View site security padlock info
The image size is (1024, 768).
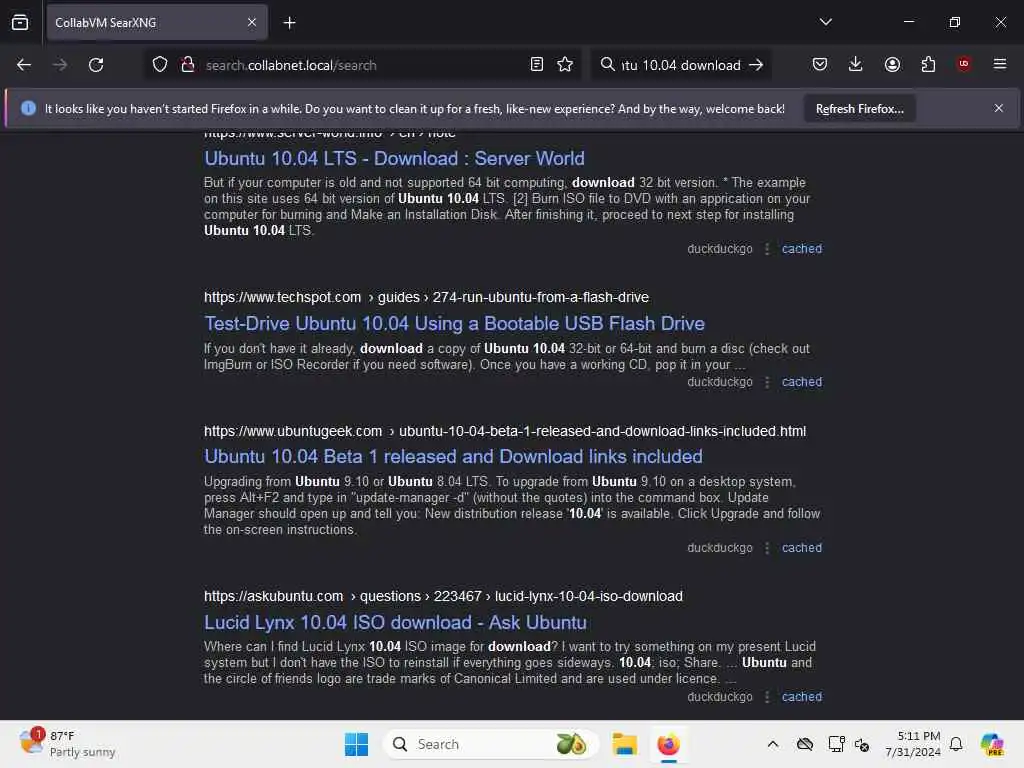click(x=188, y=65)
